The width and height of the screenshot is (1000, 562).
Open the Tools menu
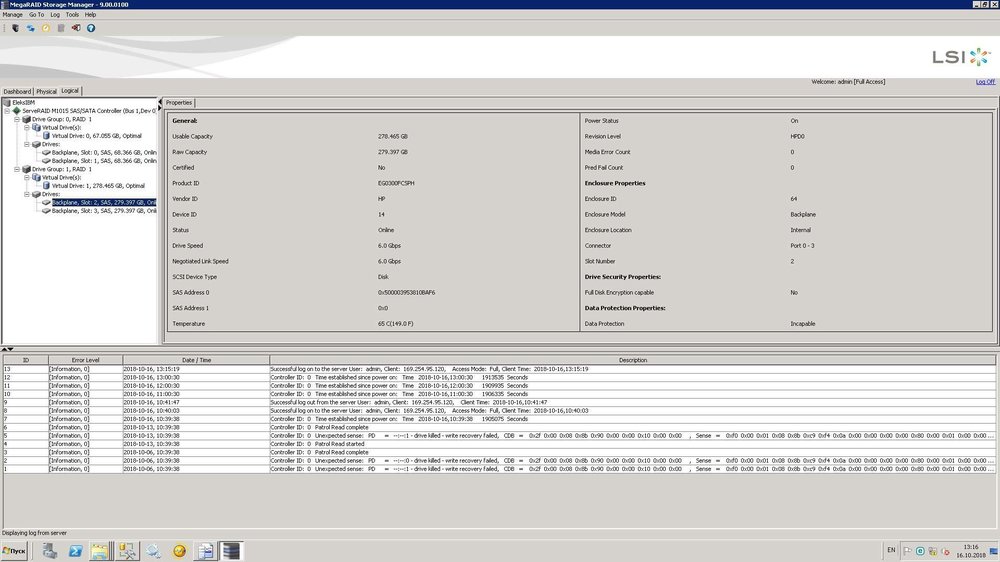[x=72, y=15]
